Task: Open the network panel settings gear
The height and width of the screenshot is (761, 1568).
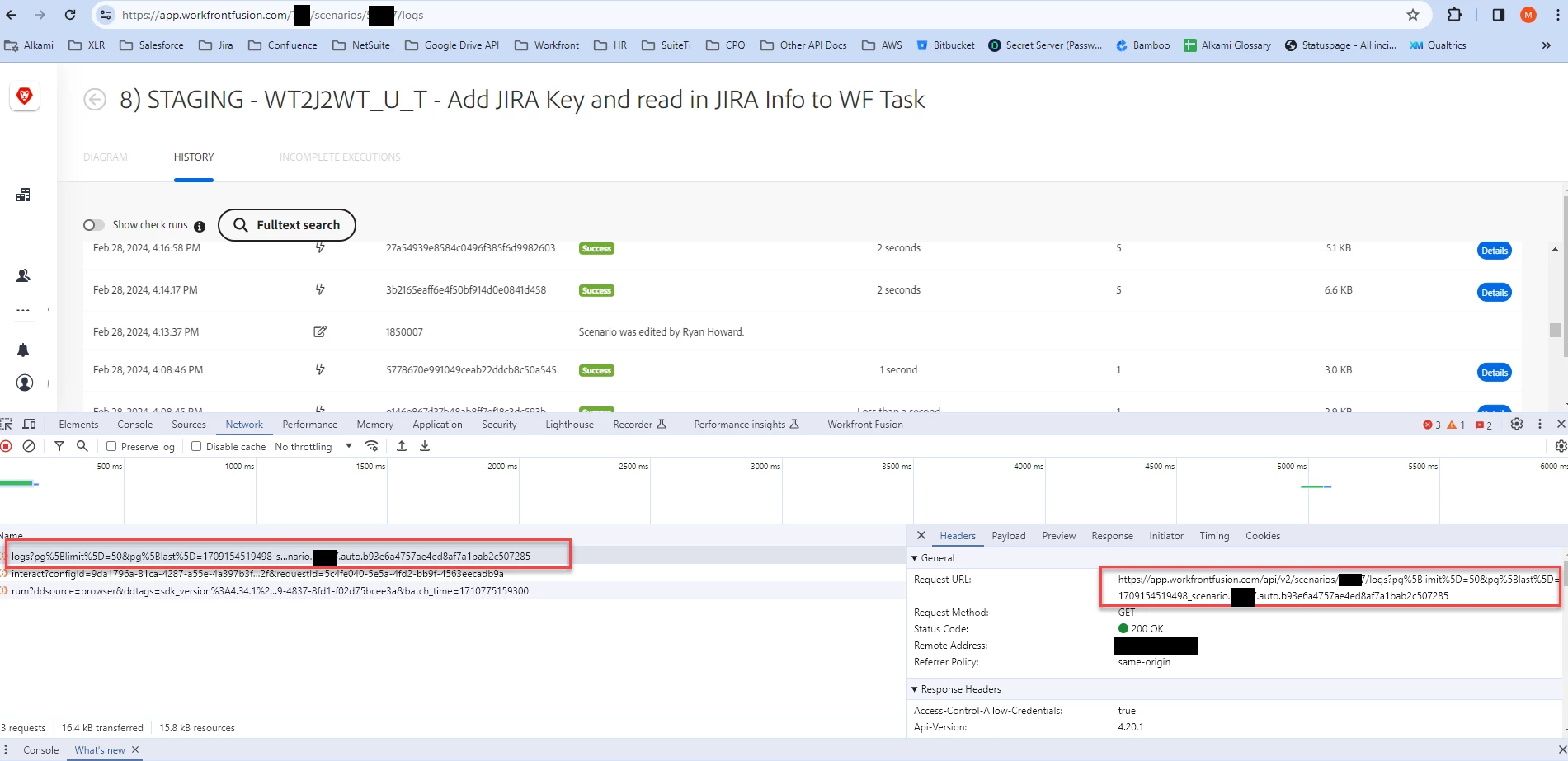Action: click(x=1561, y=446)
